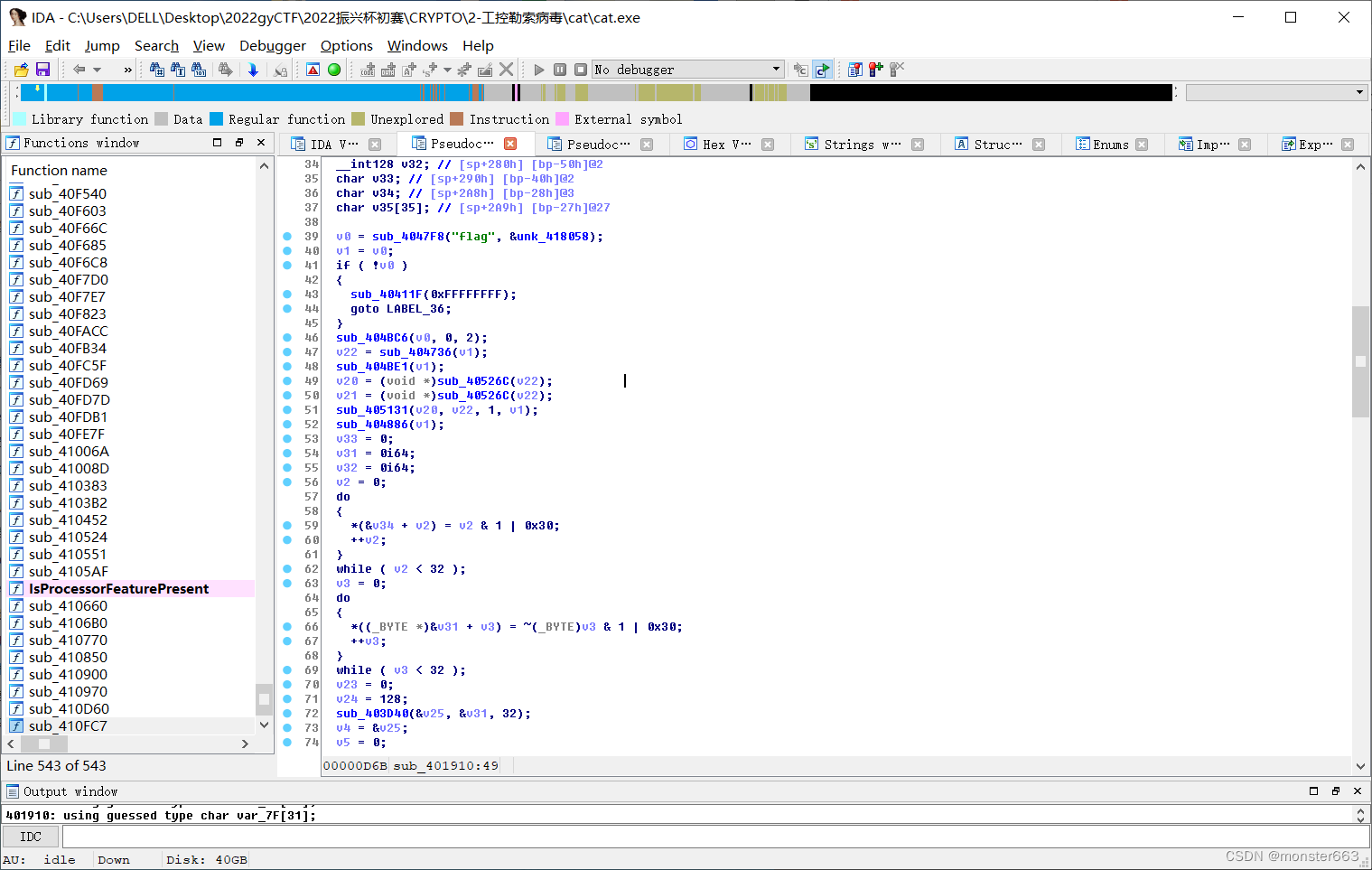The width and height of the screenshot is (1372, 870).
Task: Click the Open file toolbar icon
Action: coord(21,70)
